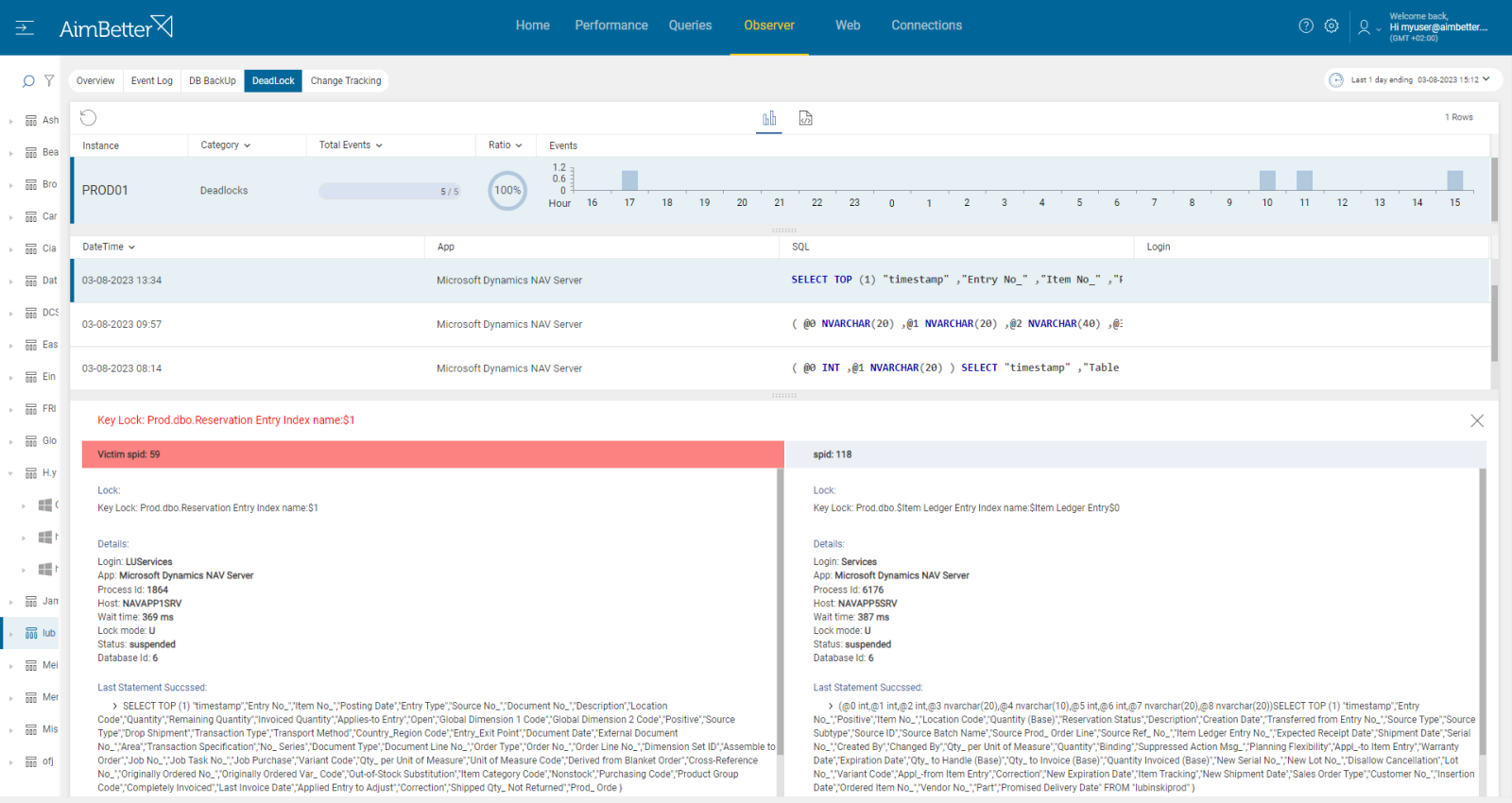Select the 03-08-2023 09:57 deadlock row
Image resolution: width=1512 pixels, height=803 pixels.
pyautogui.click(x=781, y=325)
